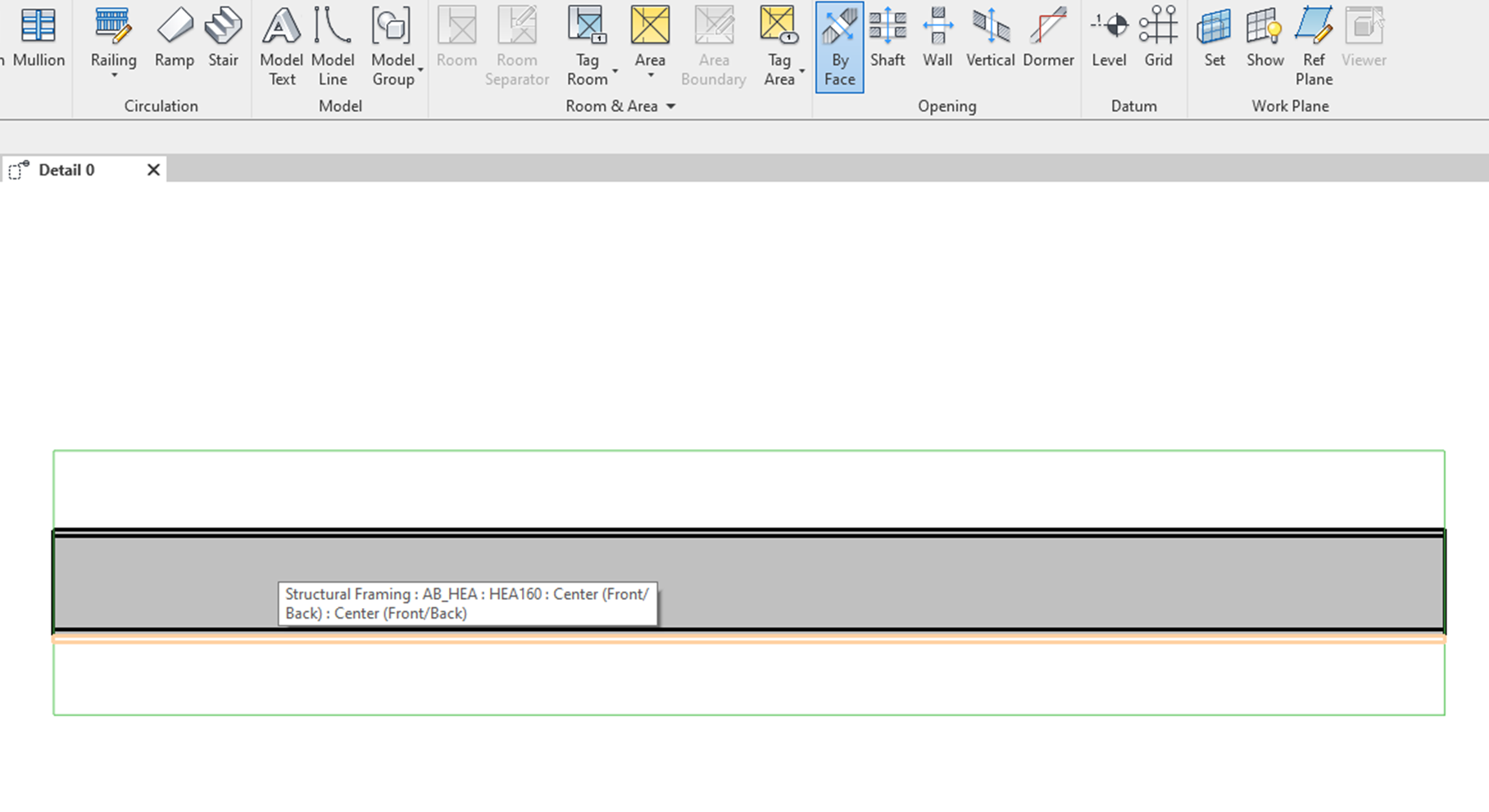Select the Ramp tool
The width and height of the screenshot is (1489, 812).
(x=174, y=37)
